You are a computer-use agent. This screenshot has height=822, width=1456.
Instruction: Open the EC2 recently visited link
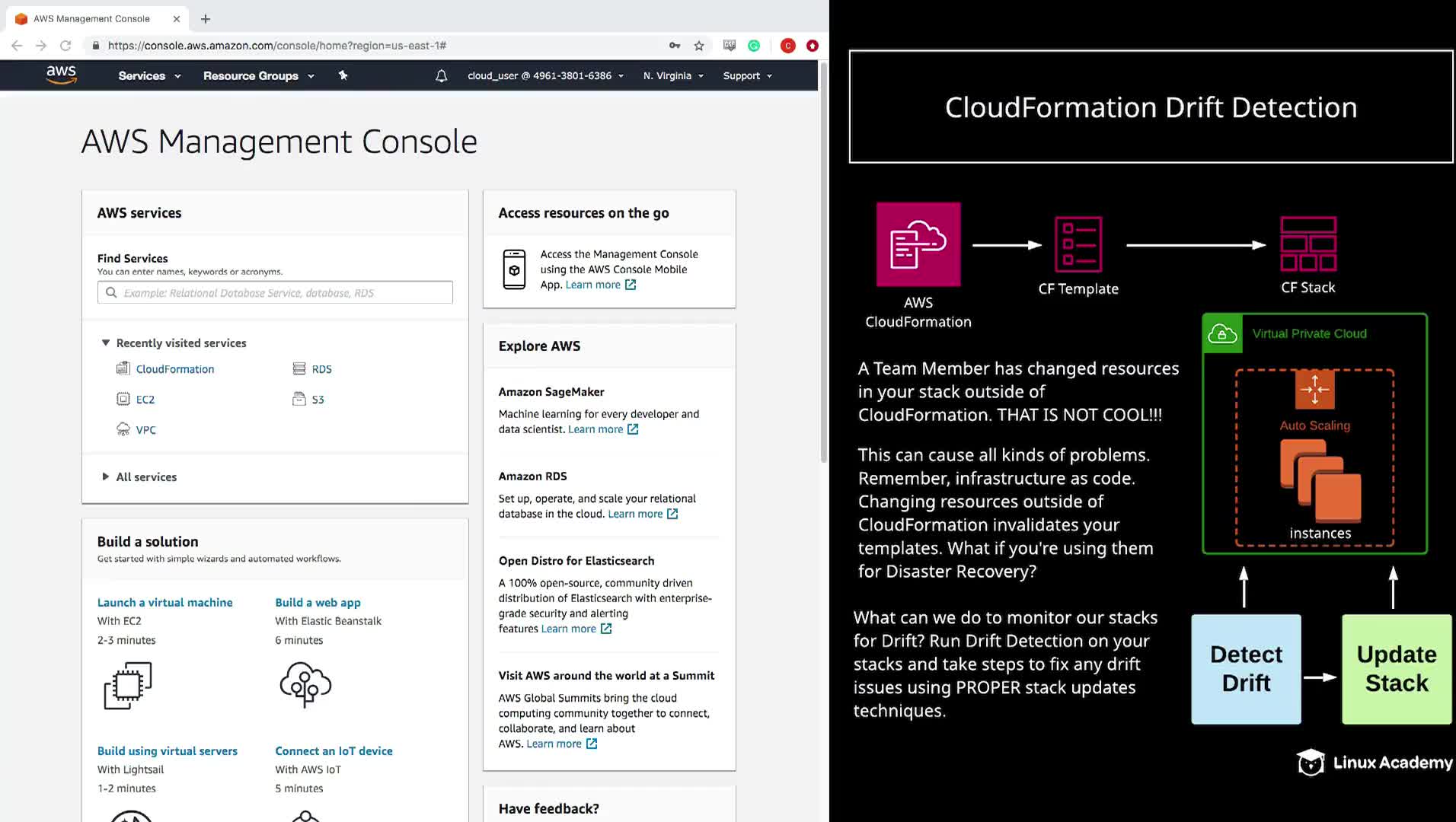(145, 400)
